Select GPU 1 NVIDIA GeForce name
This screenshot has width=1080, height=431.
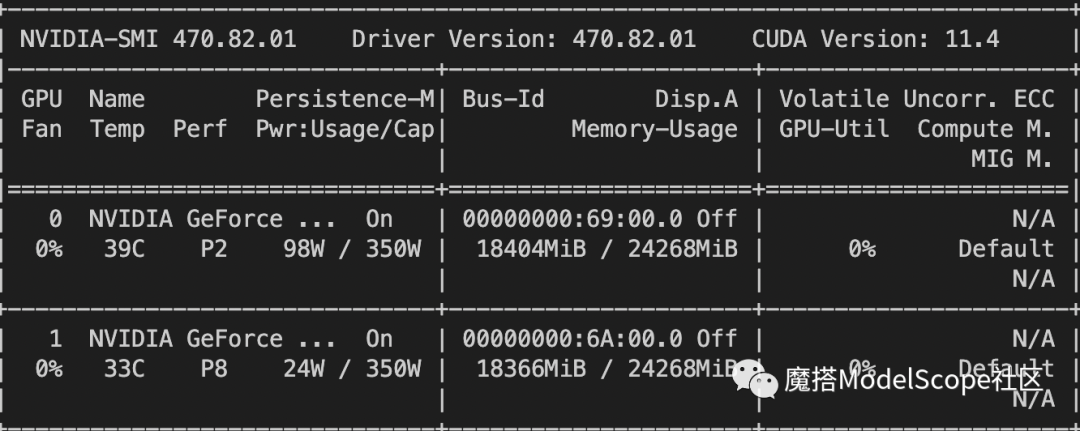pyautogui.click(x=213, y=339)
